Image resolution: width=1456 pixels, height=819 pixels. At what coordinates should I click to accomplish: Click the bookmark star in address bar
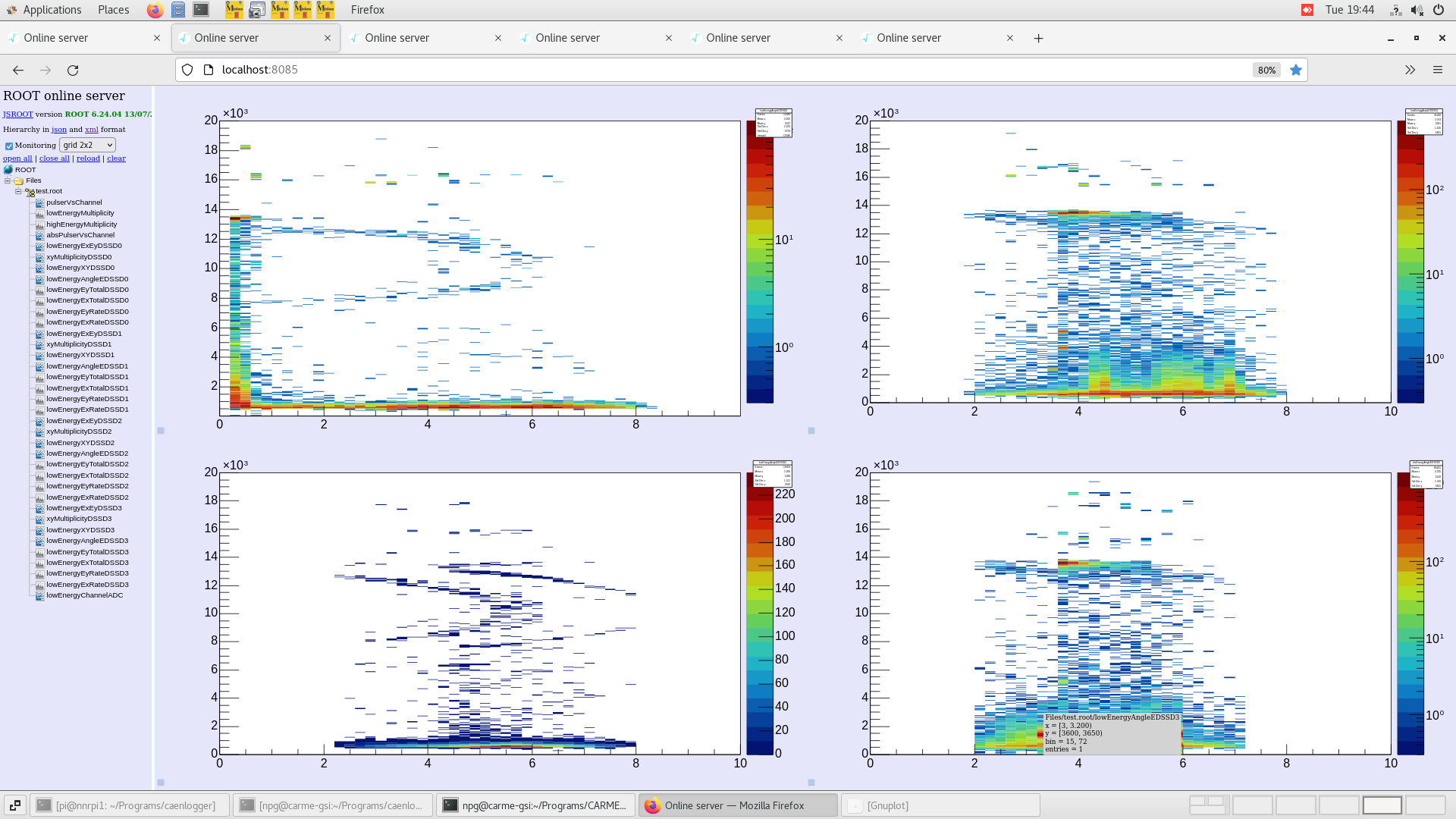pos(1296,70)
